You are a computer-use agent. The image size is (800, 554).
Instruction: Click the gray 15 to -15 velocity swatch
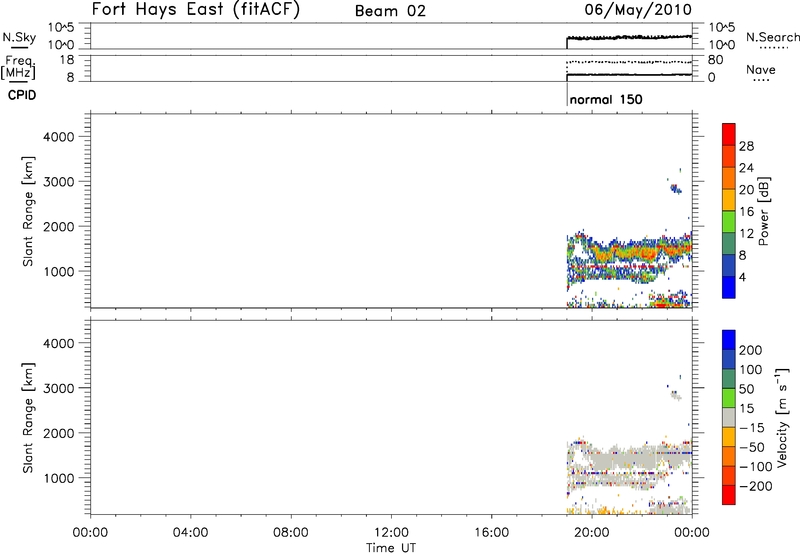729,417
